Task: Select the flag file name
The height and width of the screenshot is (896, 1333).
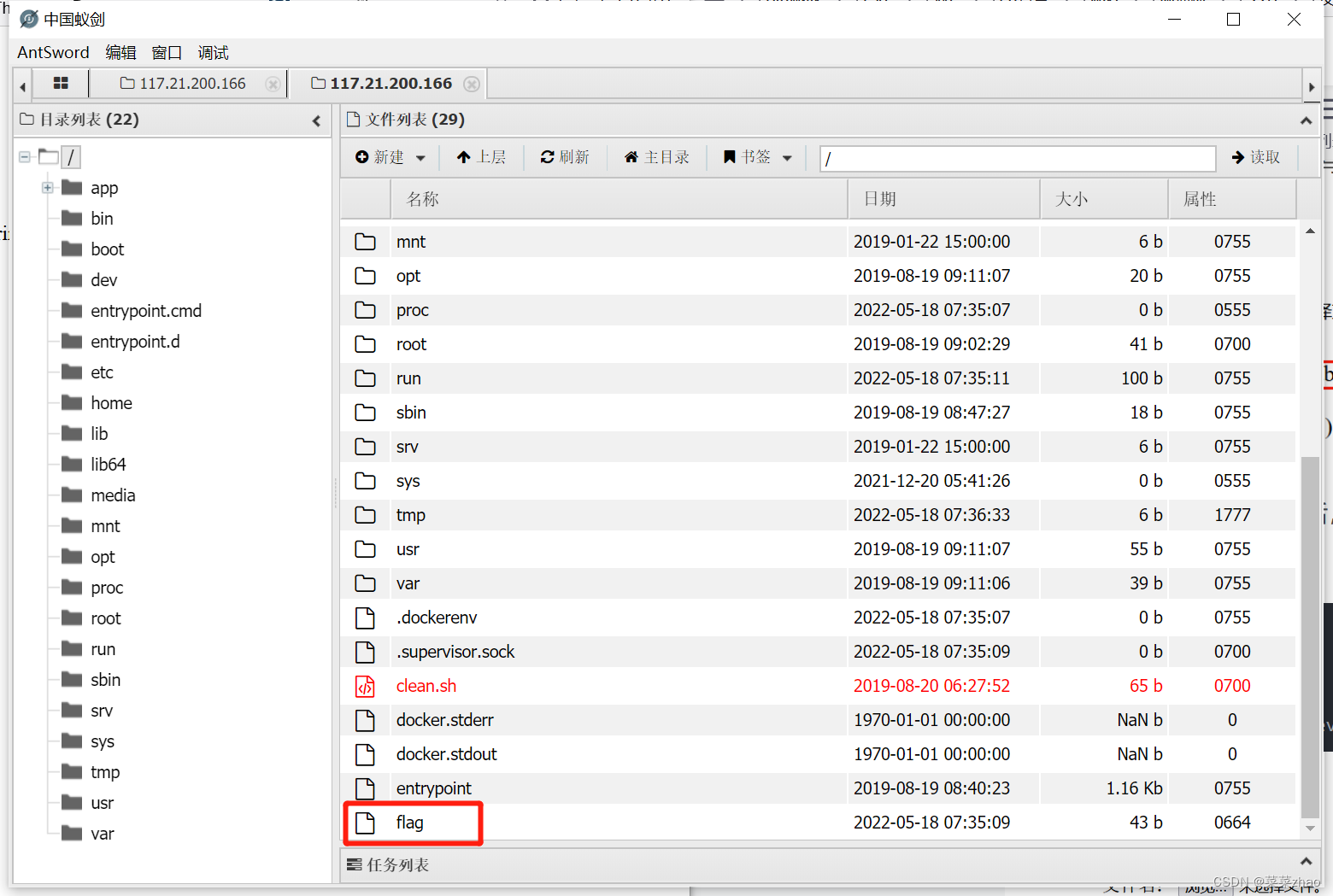Action: pos(410,823)
